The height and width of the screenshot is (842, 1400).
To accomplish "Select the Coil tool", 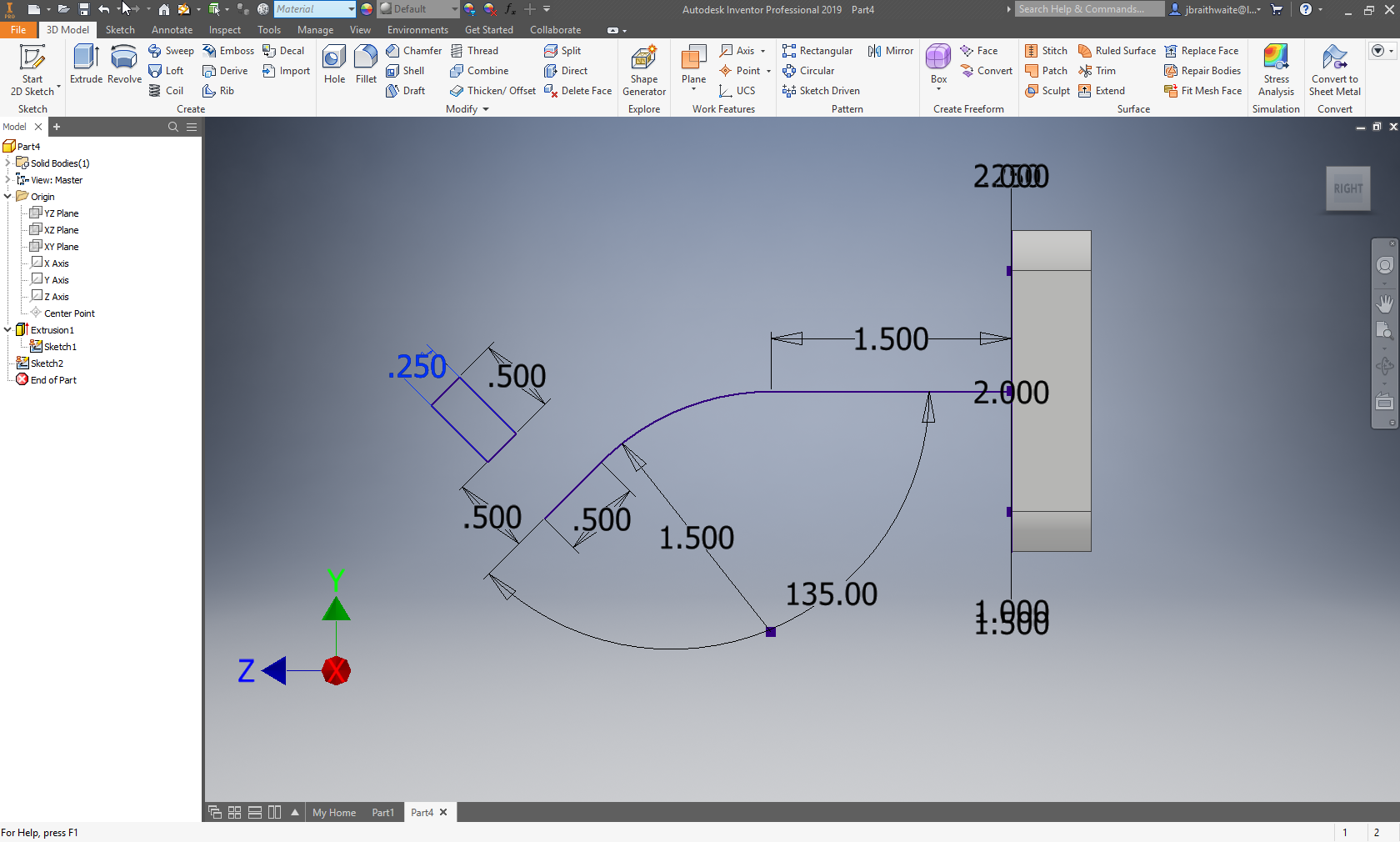I will [166, 91].
